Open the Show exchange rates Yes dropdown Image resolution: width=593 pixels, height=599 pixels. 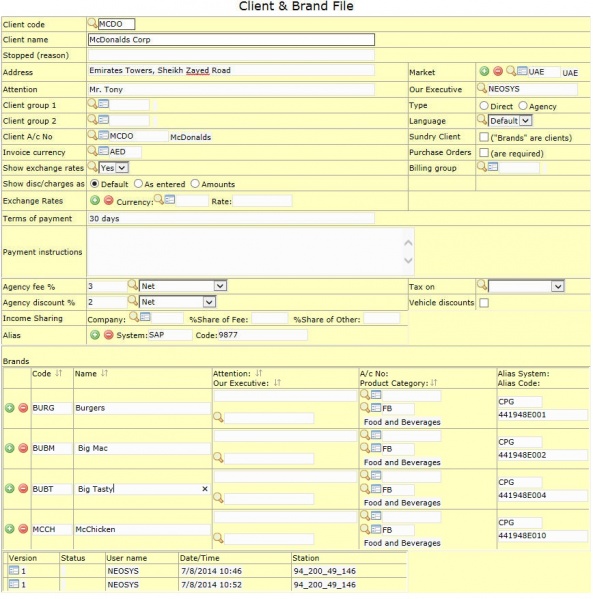pos(113,168)
